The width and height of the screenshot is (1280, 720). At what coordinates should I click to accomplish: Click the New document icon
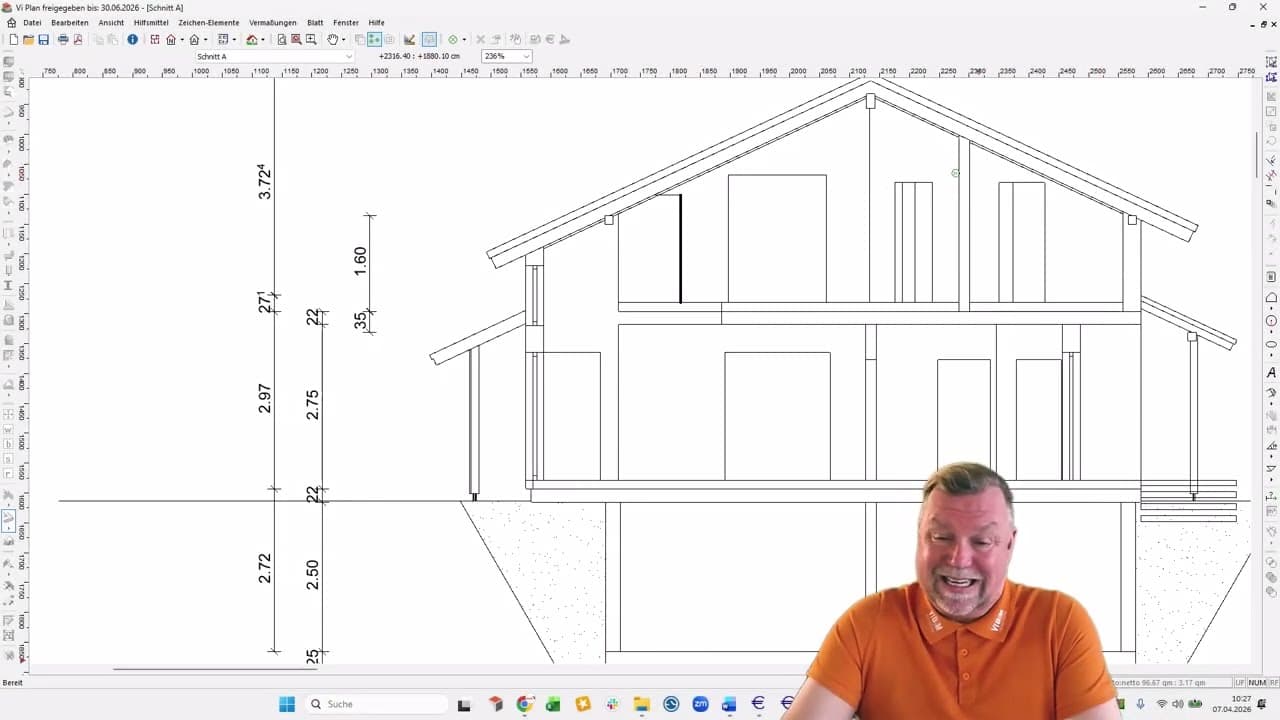click(x=13, y=40)
